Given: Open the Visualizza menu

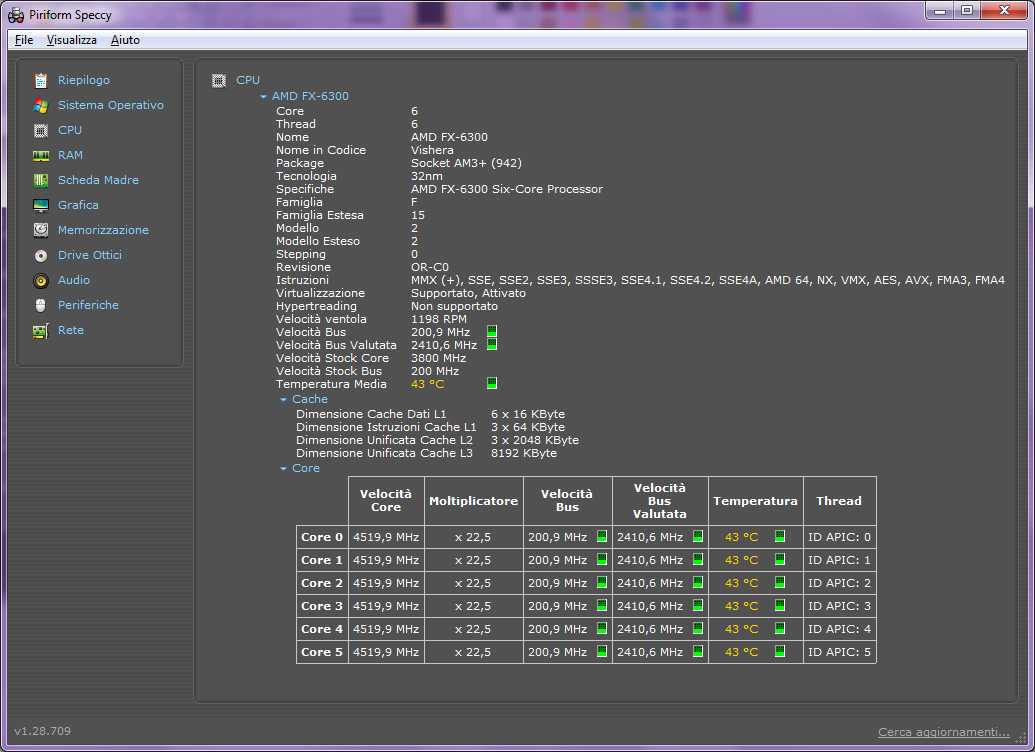Looking at the screenshot, I should click(x=71, y=40).
